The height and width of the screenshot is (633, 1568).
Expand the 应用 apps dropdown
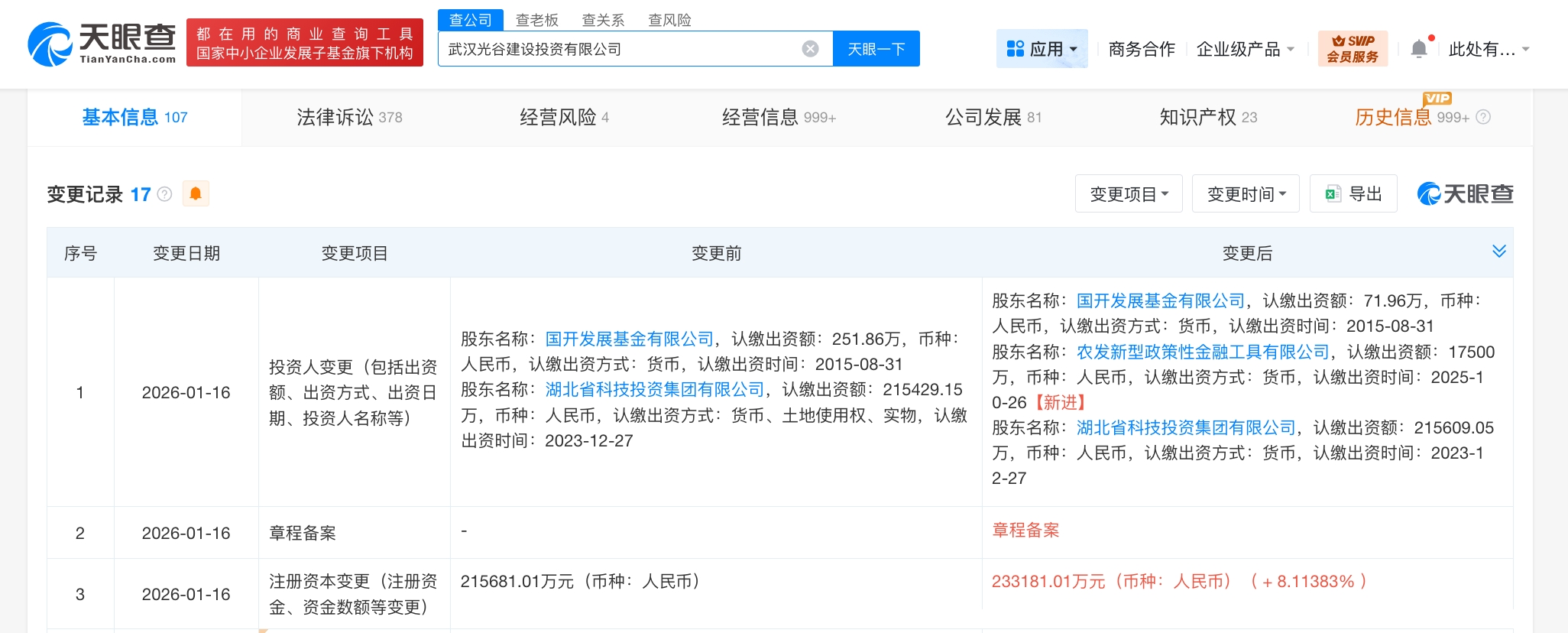1042,49
